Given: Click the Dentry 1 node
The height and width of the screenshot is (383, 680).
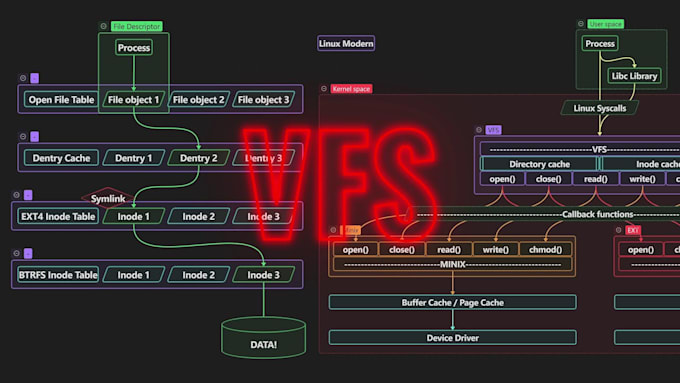Looking at the screenshot, I should click(x=134, y=158).
